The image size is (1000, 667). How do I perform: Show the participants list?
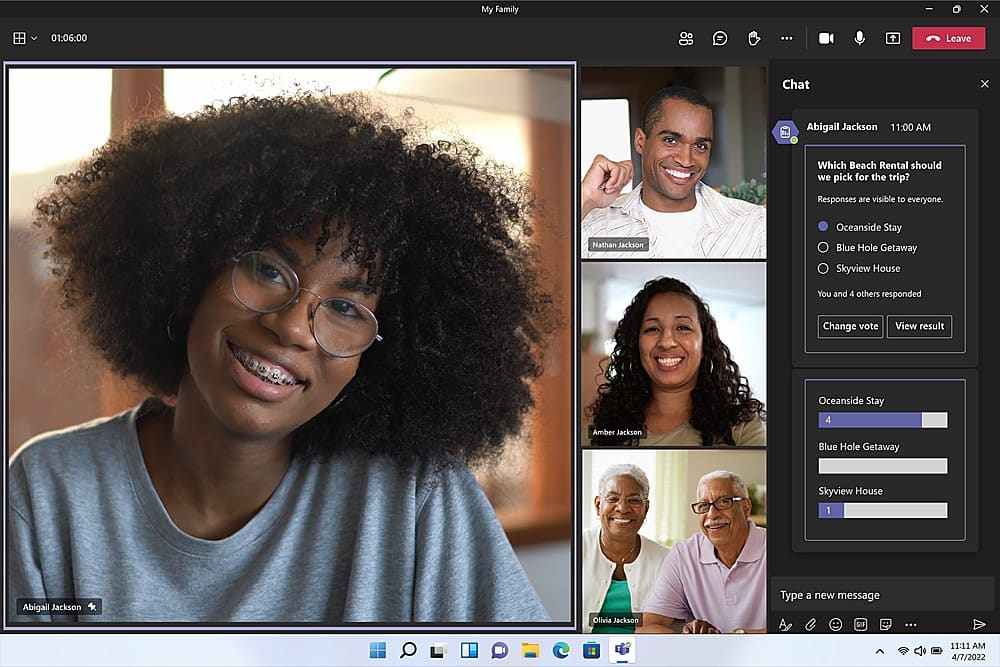[686, 38]
